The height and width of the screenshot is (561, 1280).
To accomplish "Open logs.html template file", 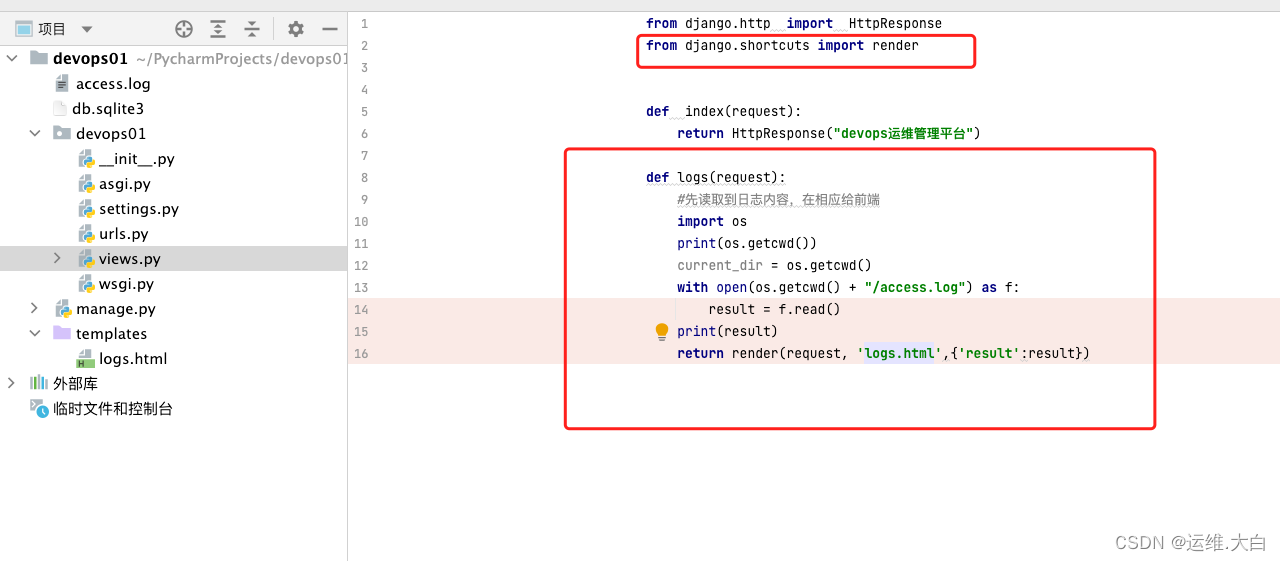I will 133,359.
